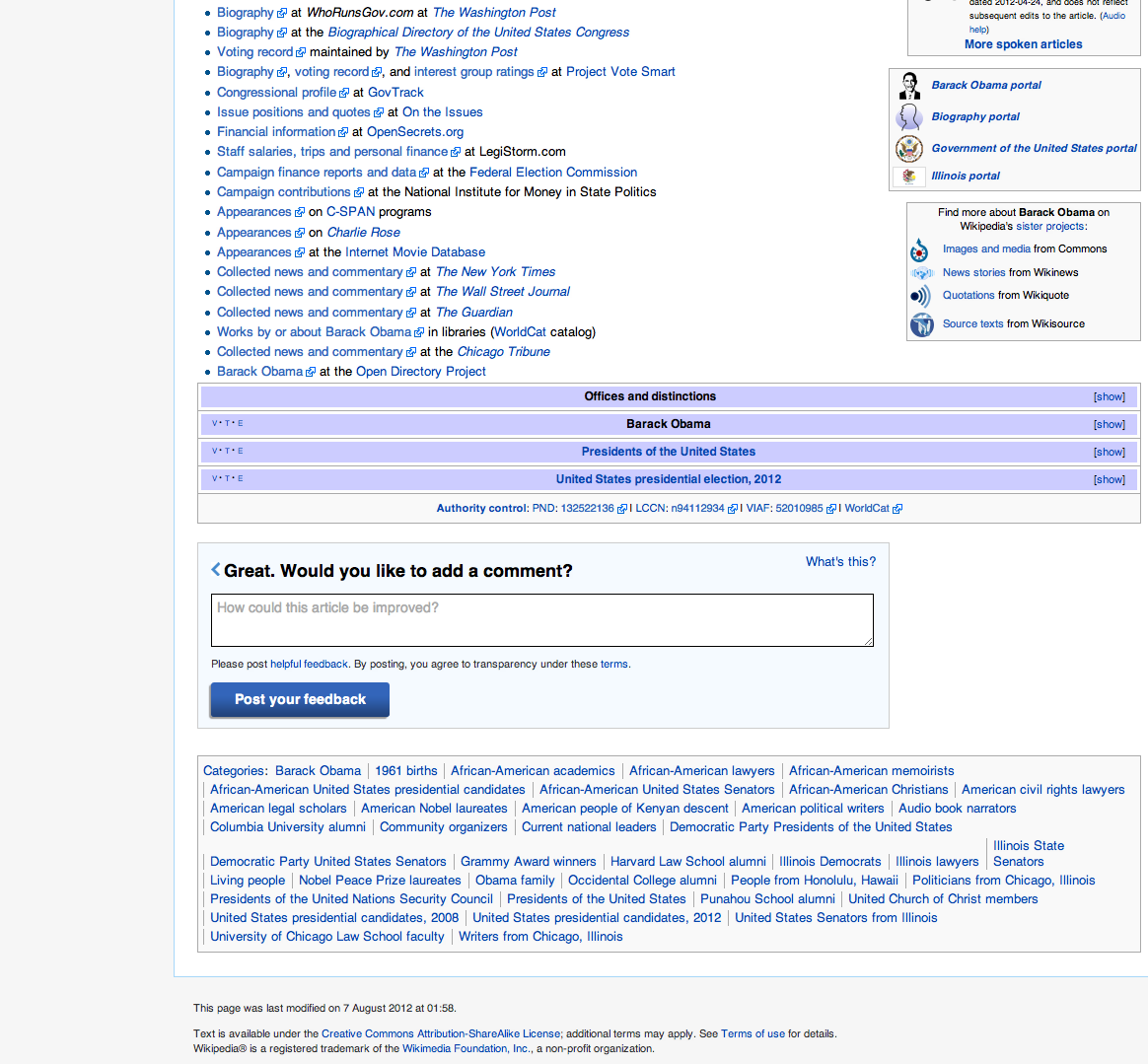Viewport: 1148px width, 1064px height.
Task: Open the Living people category
Action: (248, 881)
